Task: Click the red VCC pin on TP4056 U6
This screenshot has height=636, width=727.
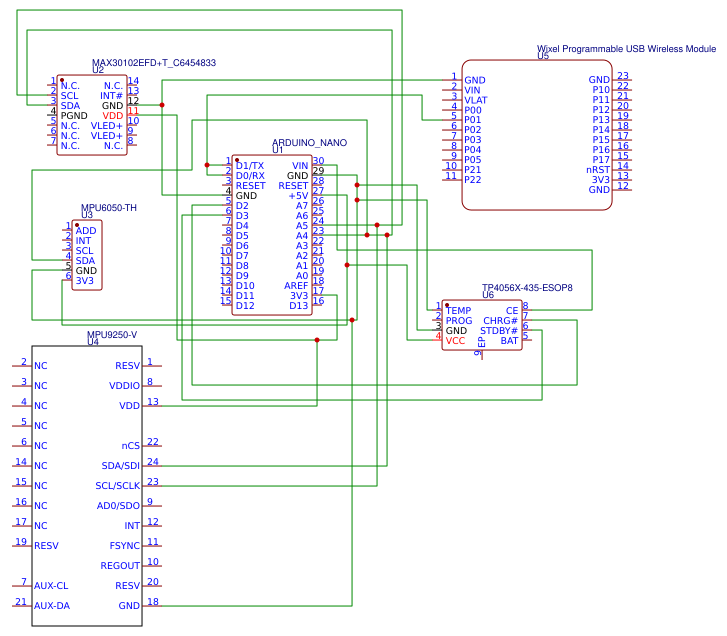Action: 455,341
